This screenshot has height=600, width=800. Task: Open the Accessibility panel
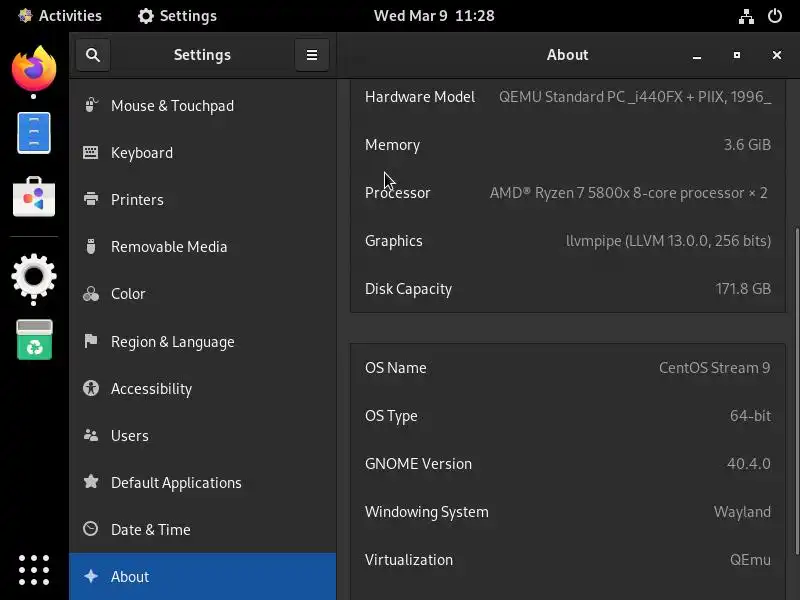[151, 389]
